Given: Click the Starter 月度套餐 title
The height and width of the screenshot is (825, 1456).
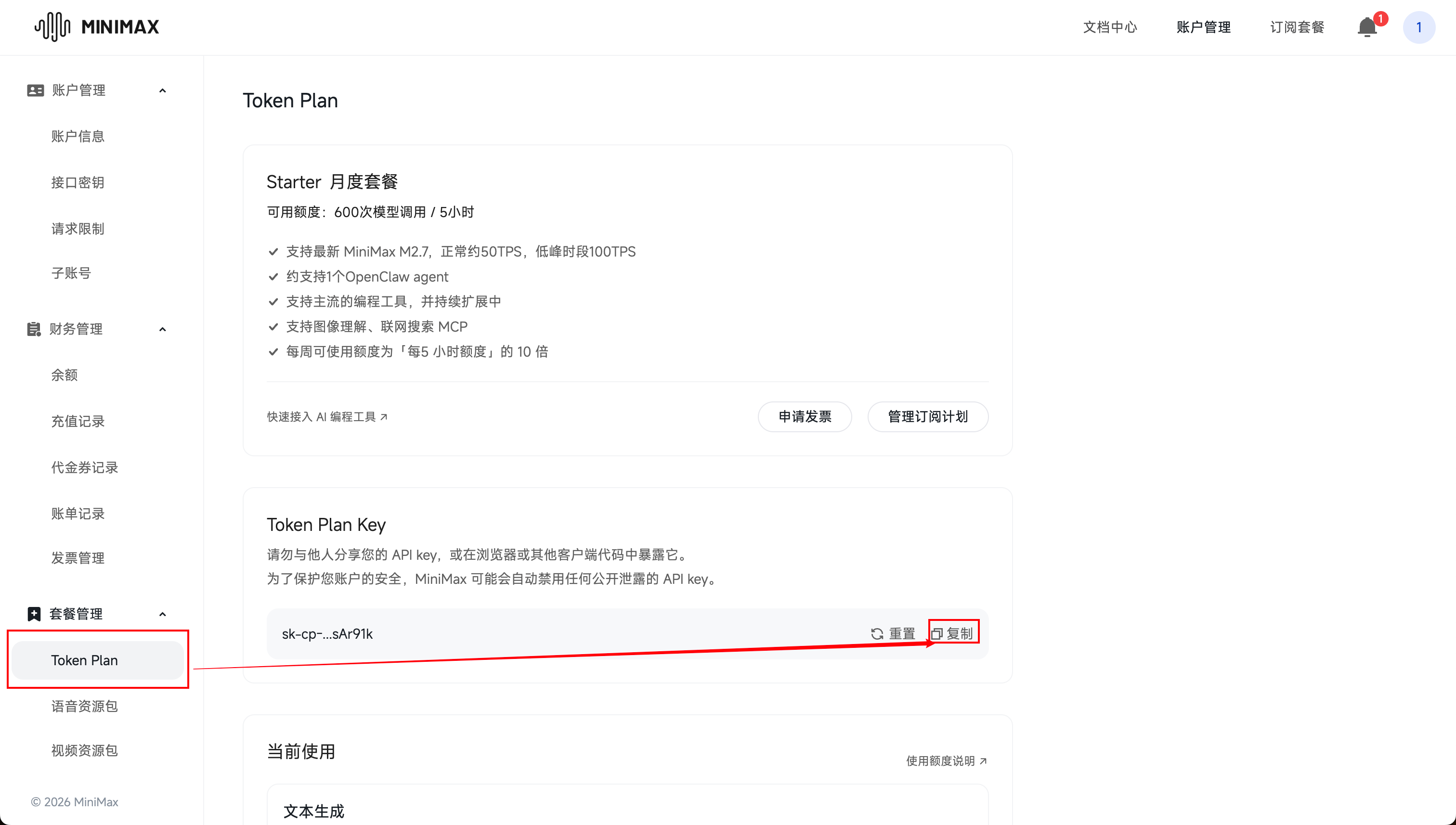Looking at the screenshot, I should click(x=332, y=182).
